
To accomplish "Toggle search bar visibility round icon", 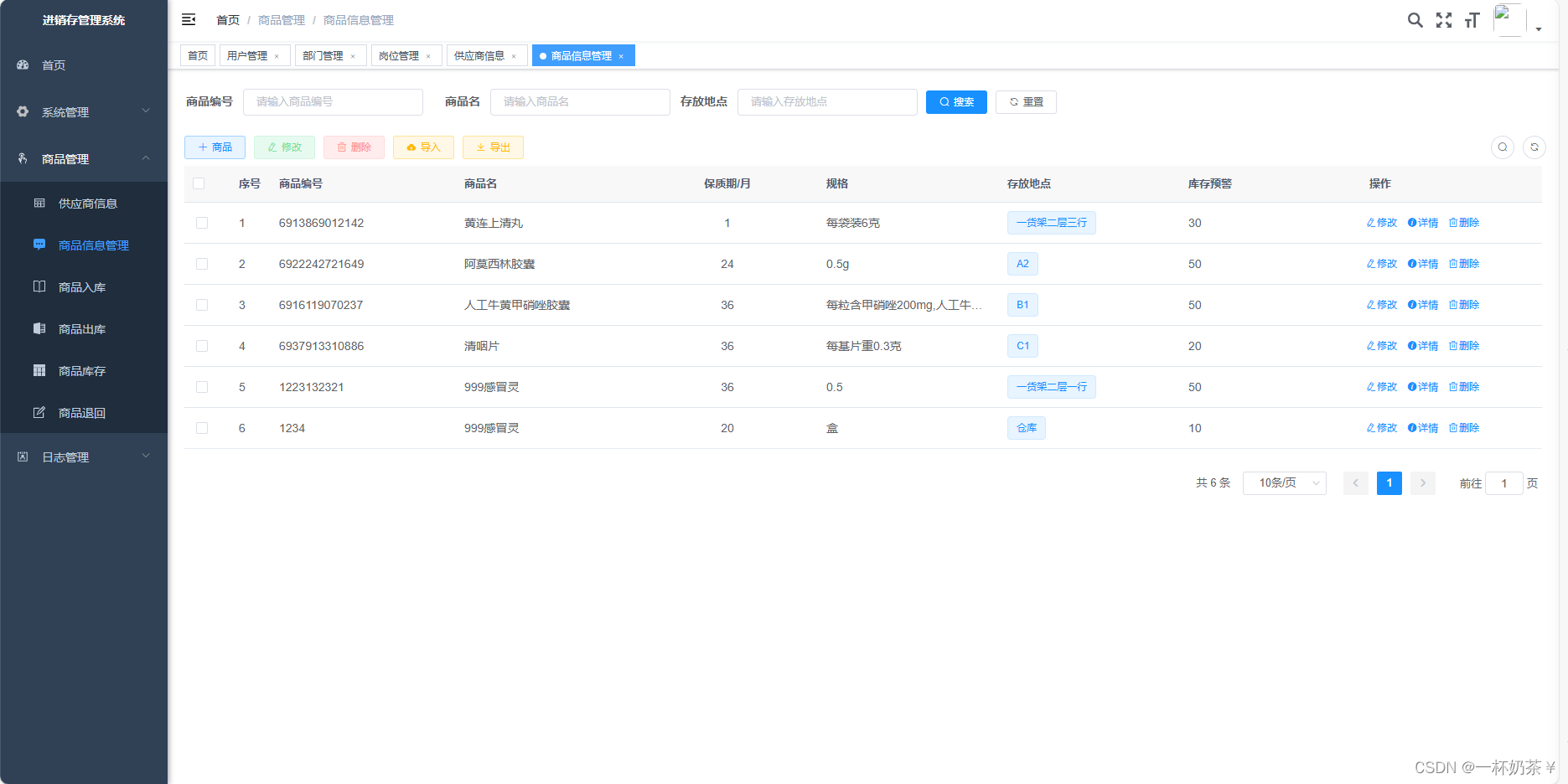I will click(x=1503, y=147).
